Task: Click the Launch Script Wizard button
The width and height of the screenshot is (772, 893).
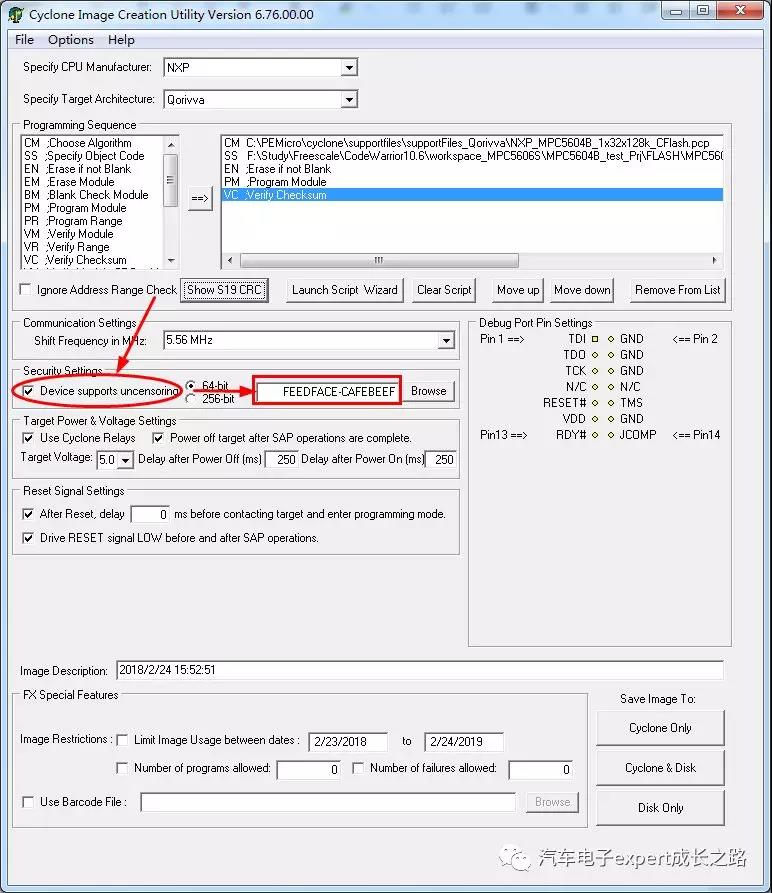Action: pyautogui.click(x=344, y=290)
